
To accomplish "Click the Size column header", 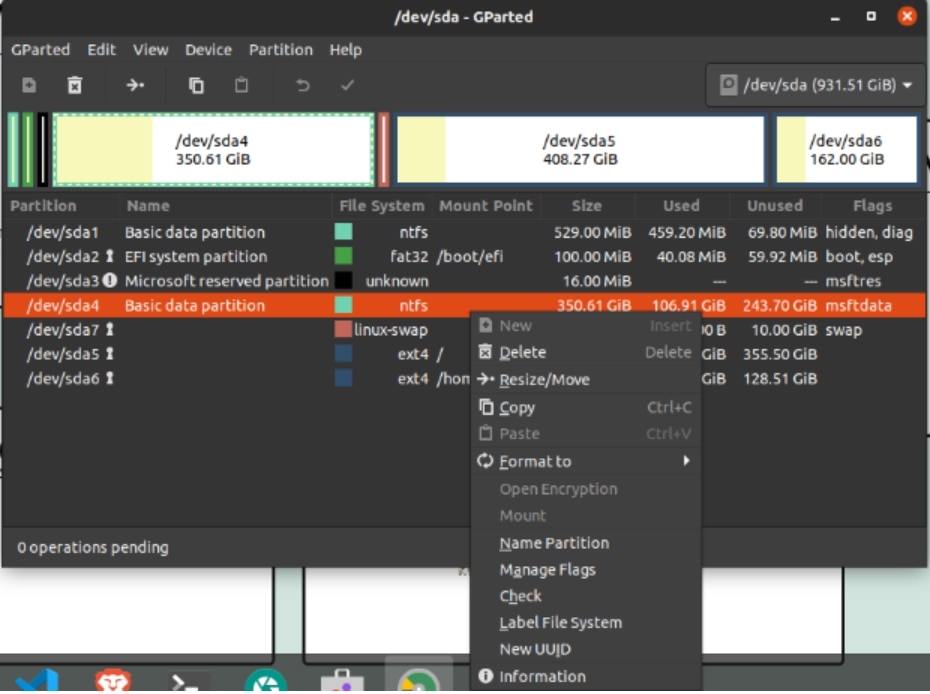I will (587, 206).
